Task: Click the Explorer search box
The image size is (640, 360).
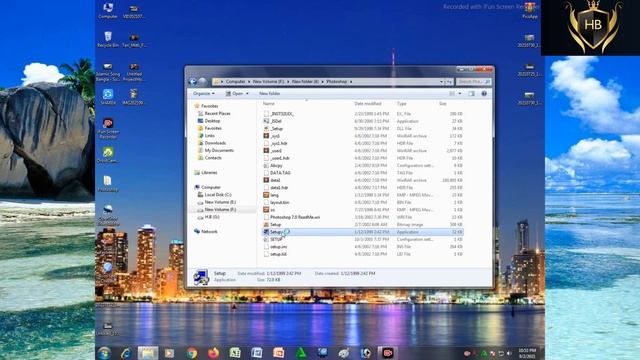Action: click(473, 82)
